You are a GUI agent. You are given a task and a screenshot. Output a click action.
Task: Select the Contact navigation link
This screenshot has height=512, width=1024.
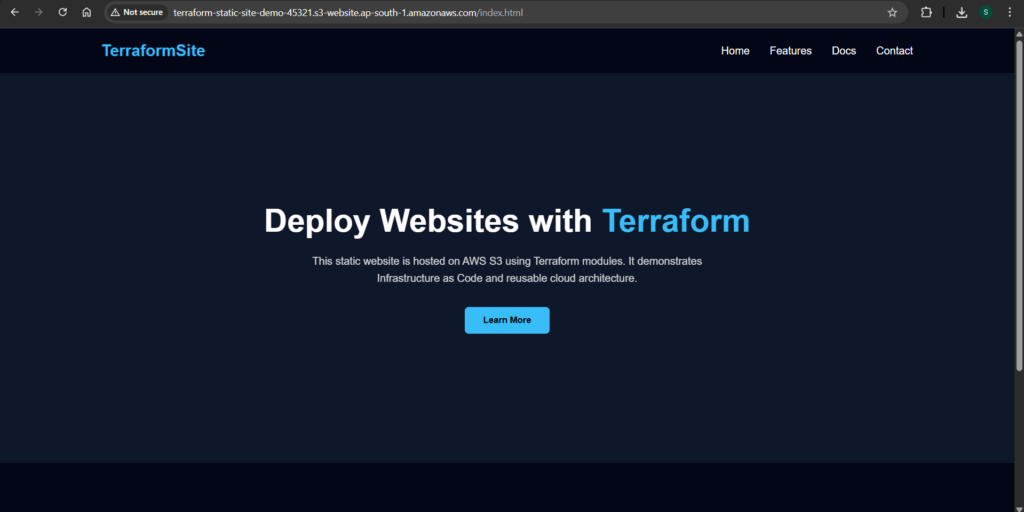[x=894, y=51]
